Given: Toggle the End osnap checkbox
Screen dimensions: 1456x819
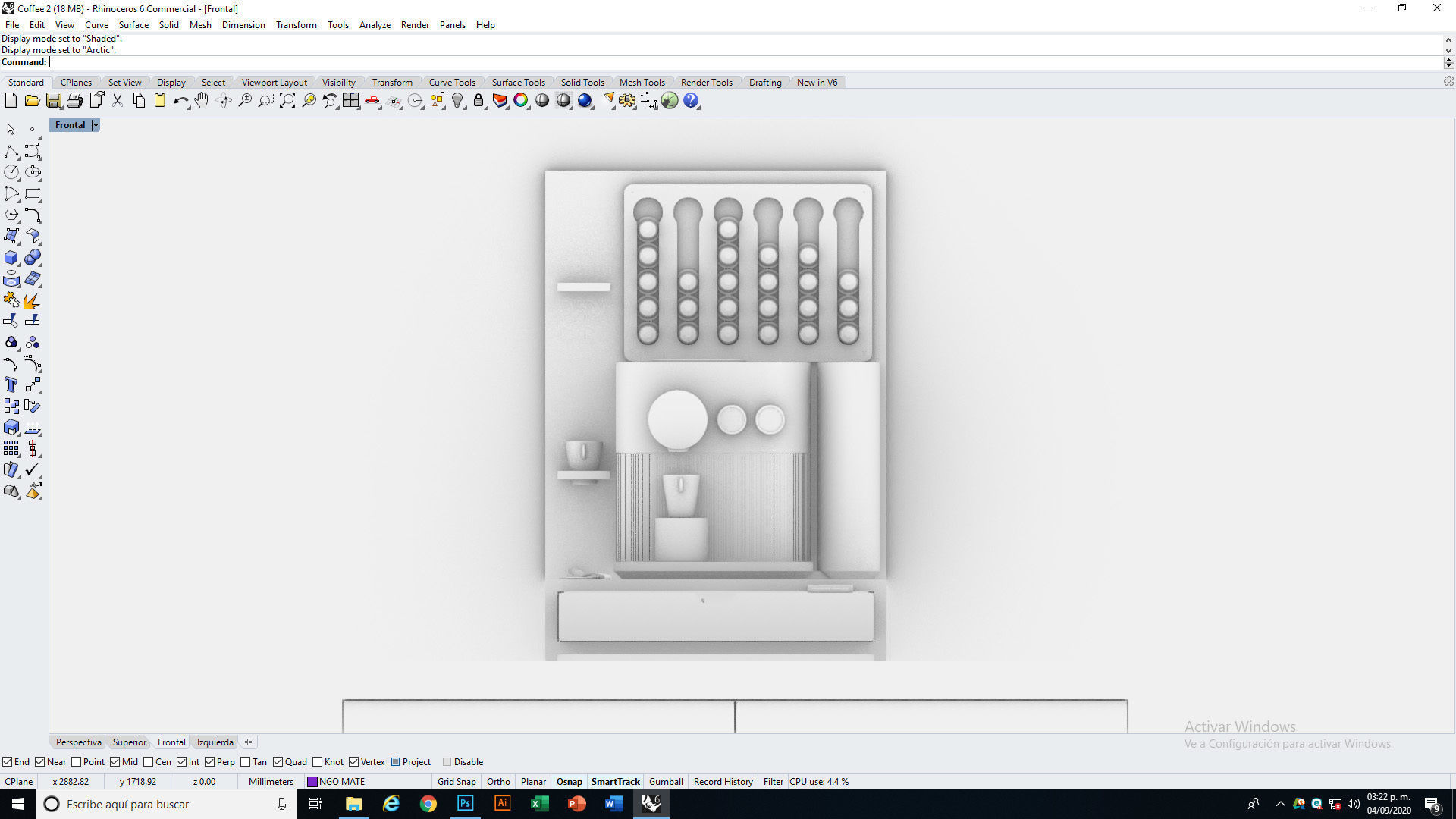Looking at the screenshot, I should click(x=7, y=762).
